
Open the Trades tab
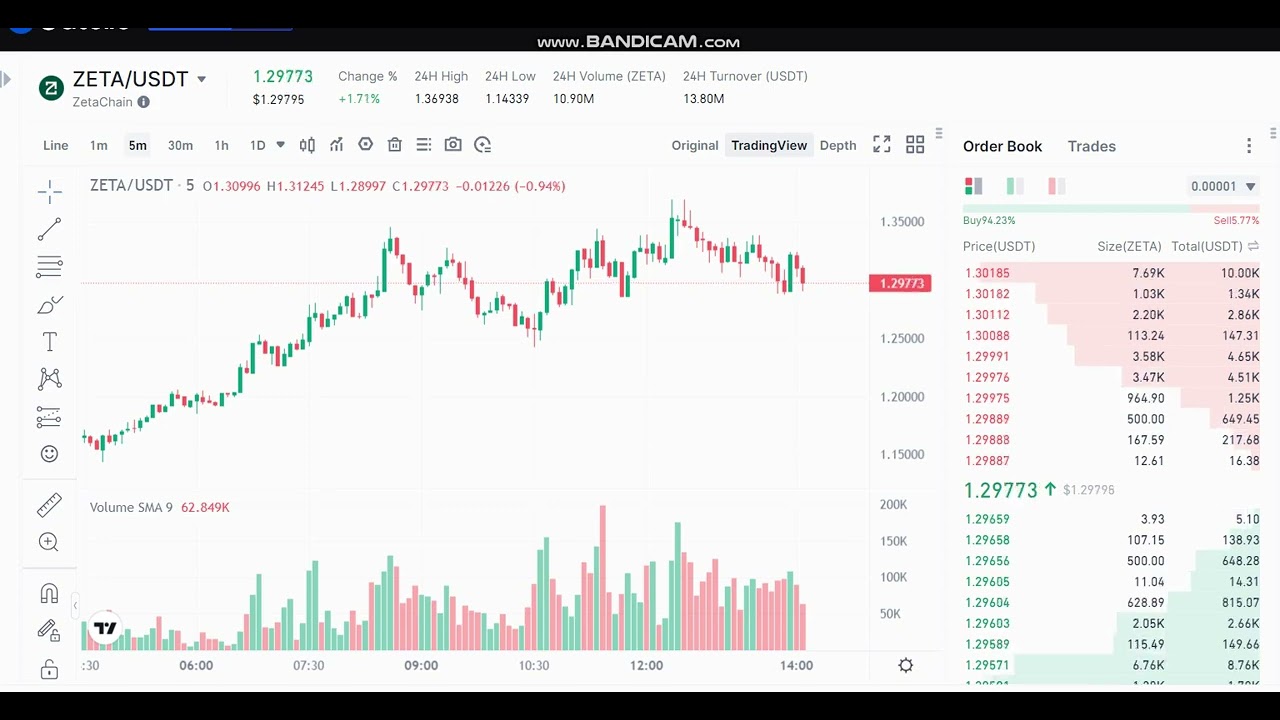coord(1091,146)
